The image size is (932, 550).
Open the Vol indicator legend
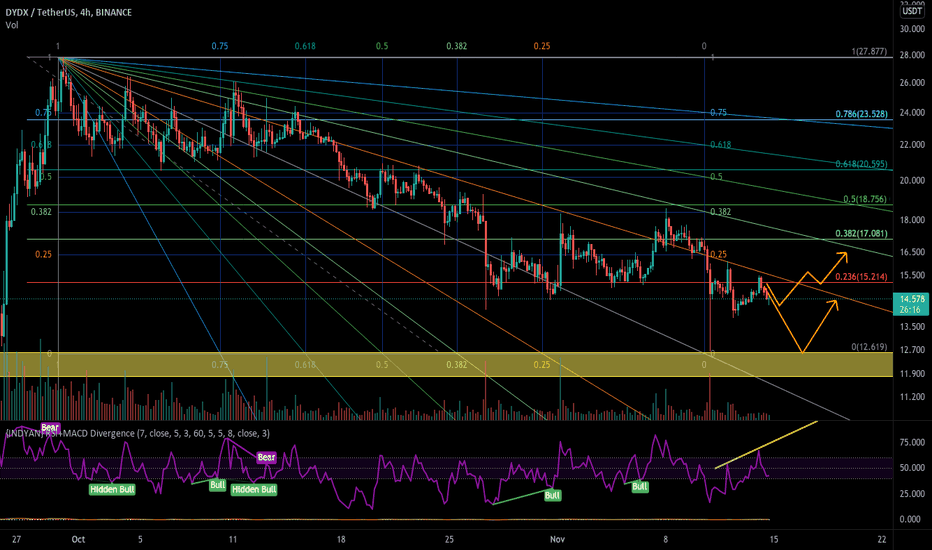tap(12, 25)
